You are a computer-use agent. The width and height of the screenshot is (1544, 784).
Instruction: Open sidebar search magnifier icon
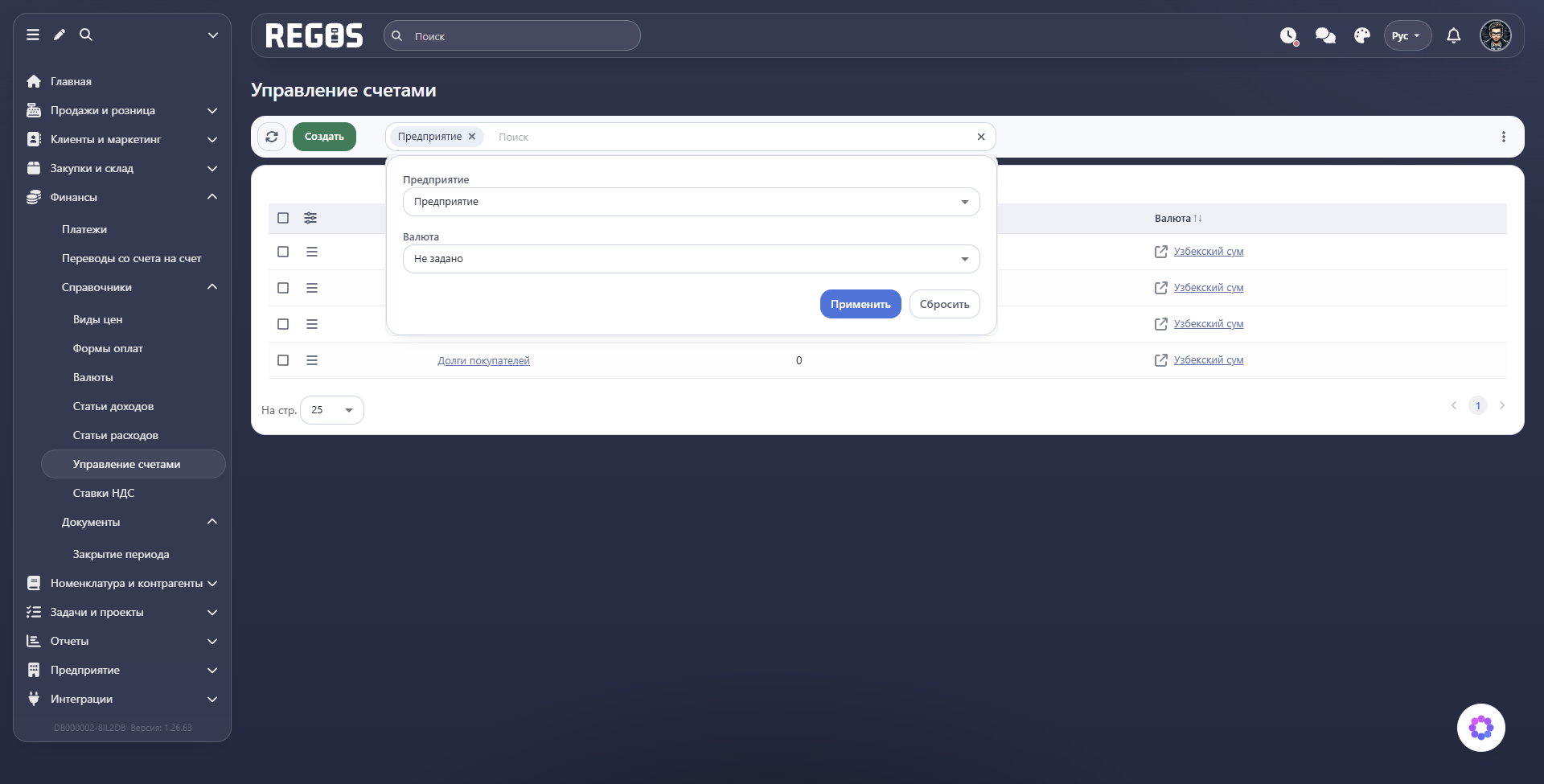pyautogui.click(x=86, y=35)
